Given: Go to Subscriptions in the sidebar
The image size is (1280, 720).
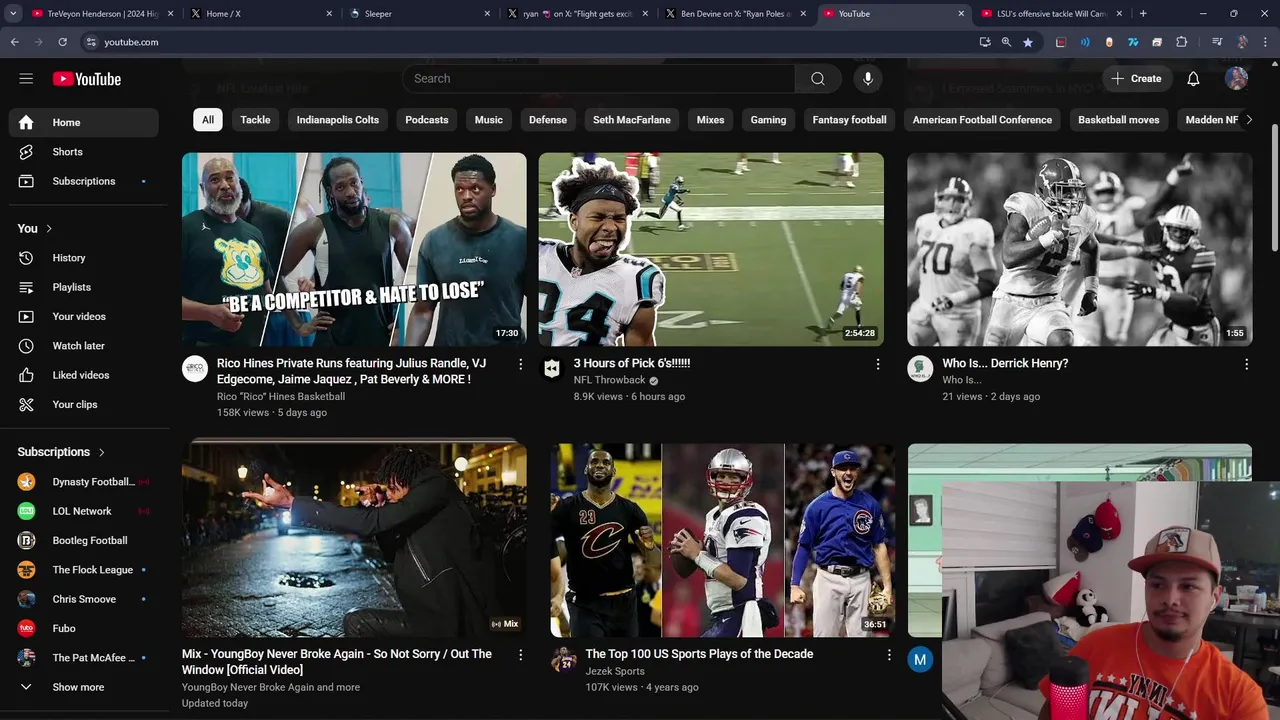Looking at the screenshot, I should (x=84, y=181).
